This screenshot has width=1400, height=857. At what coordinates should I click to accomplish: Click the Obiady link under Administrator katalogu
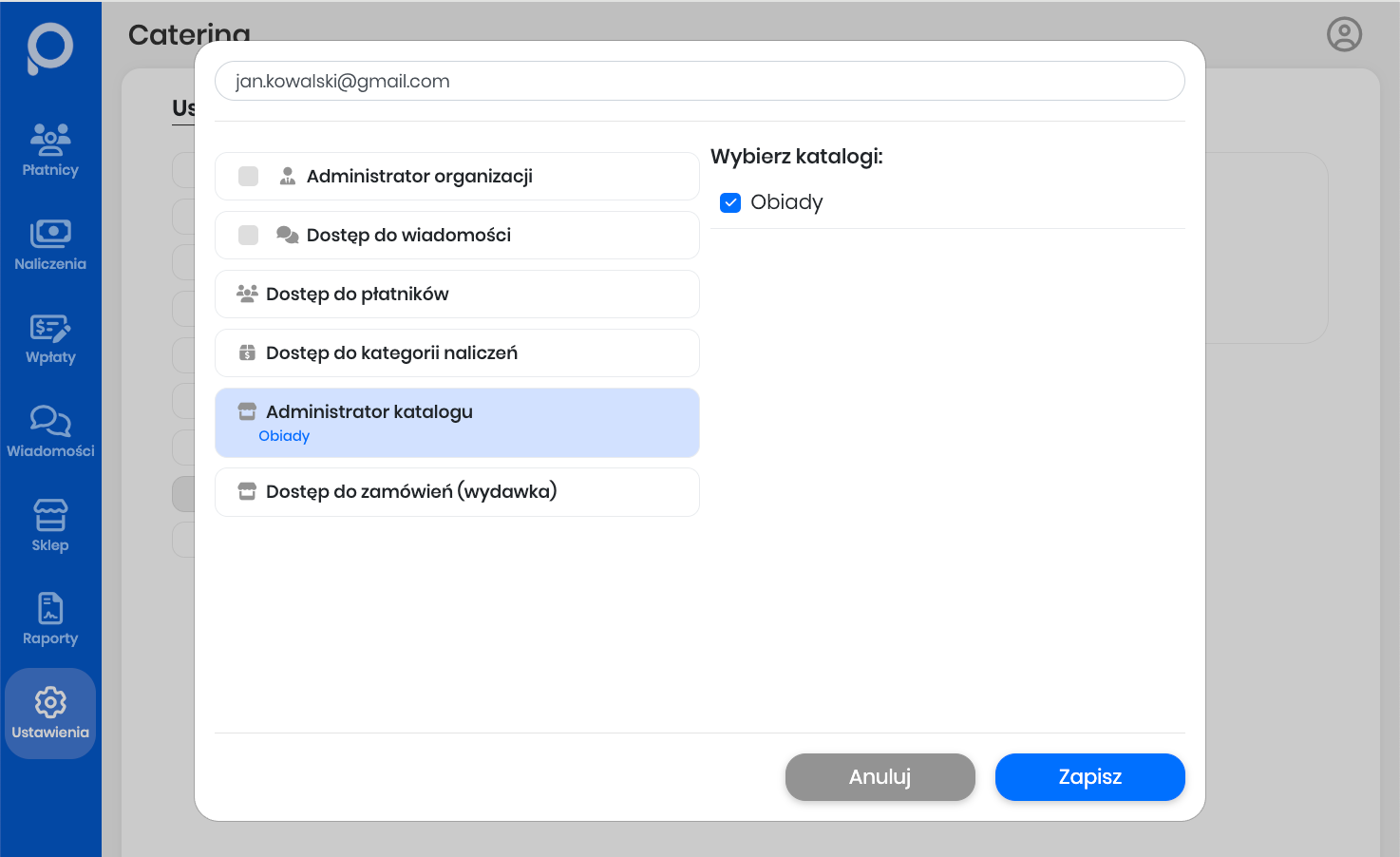[284, 436]
